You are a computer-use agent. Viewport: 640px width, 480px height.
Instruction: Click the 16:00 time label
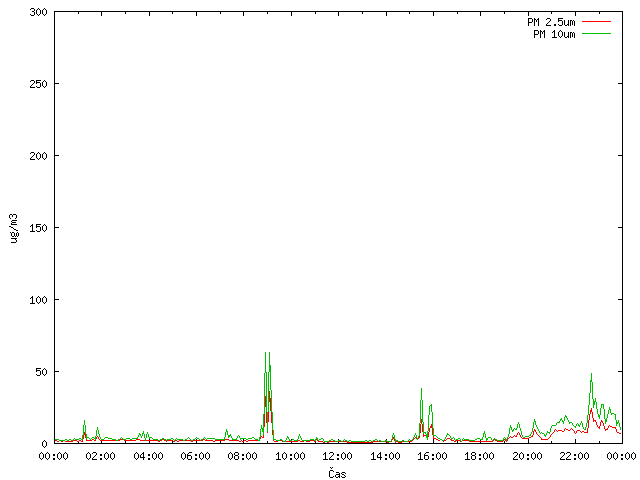pos(432,456)
